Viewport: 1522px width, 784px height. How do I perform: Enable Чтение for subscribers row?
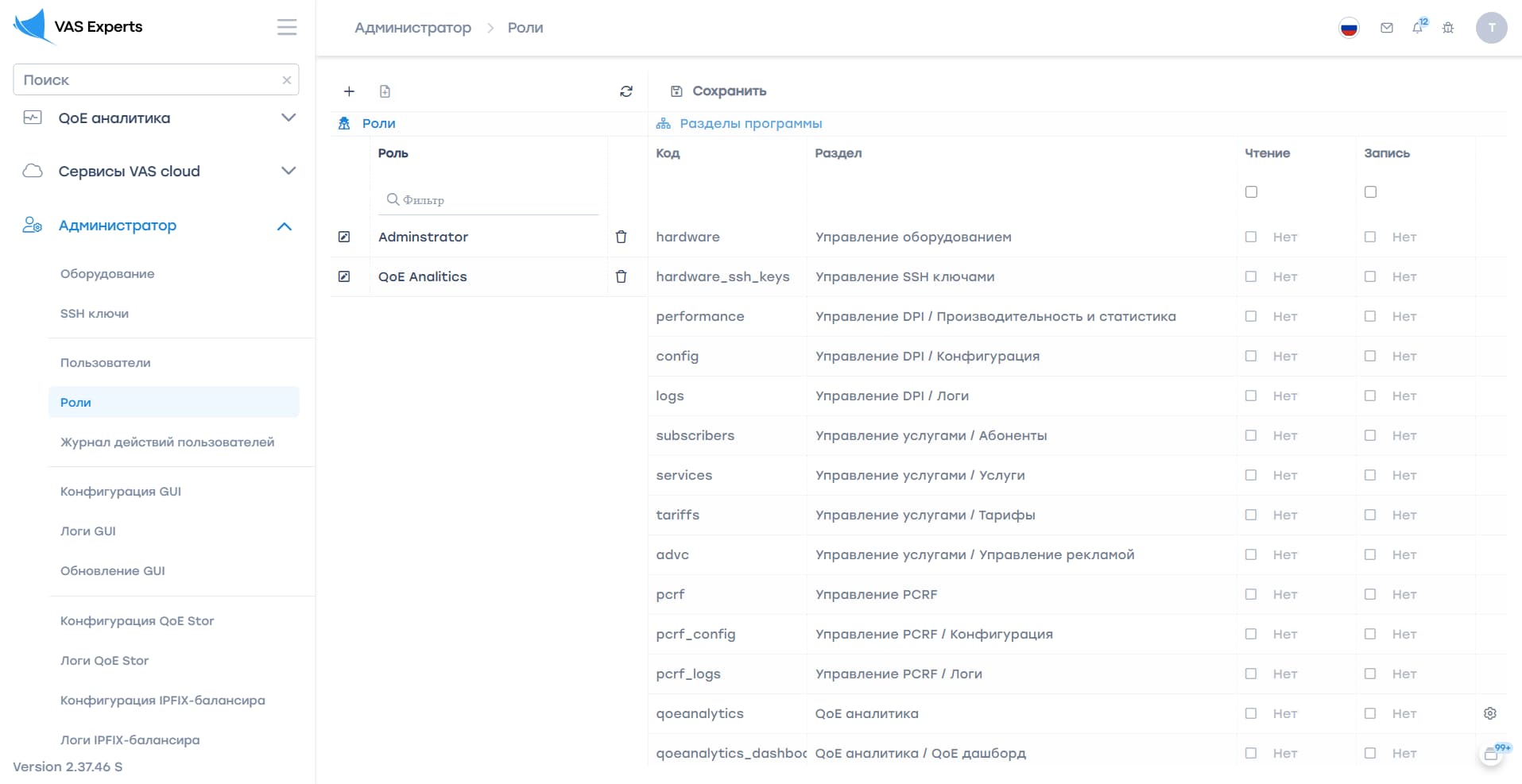1251,435
